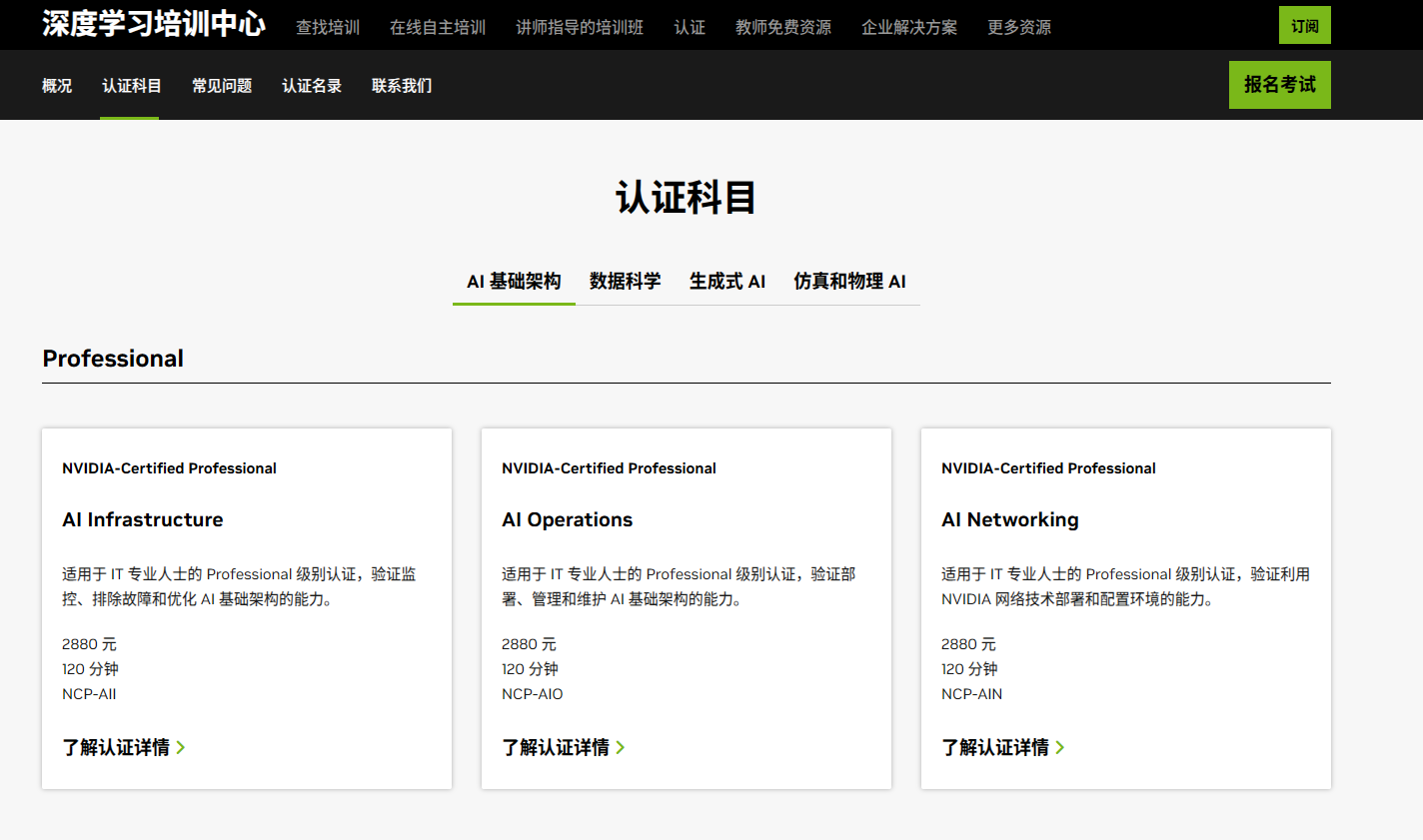Screen dimensions: 1423x840
Task: Click the 2880 元 price on AI Operations card
Action: click(529, 644)
